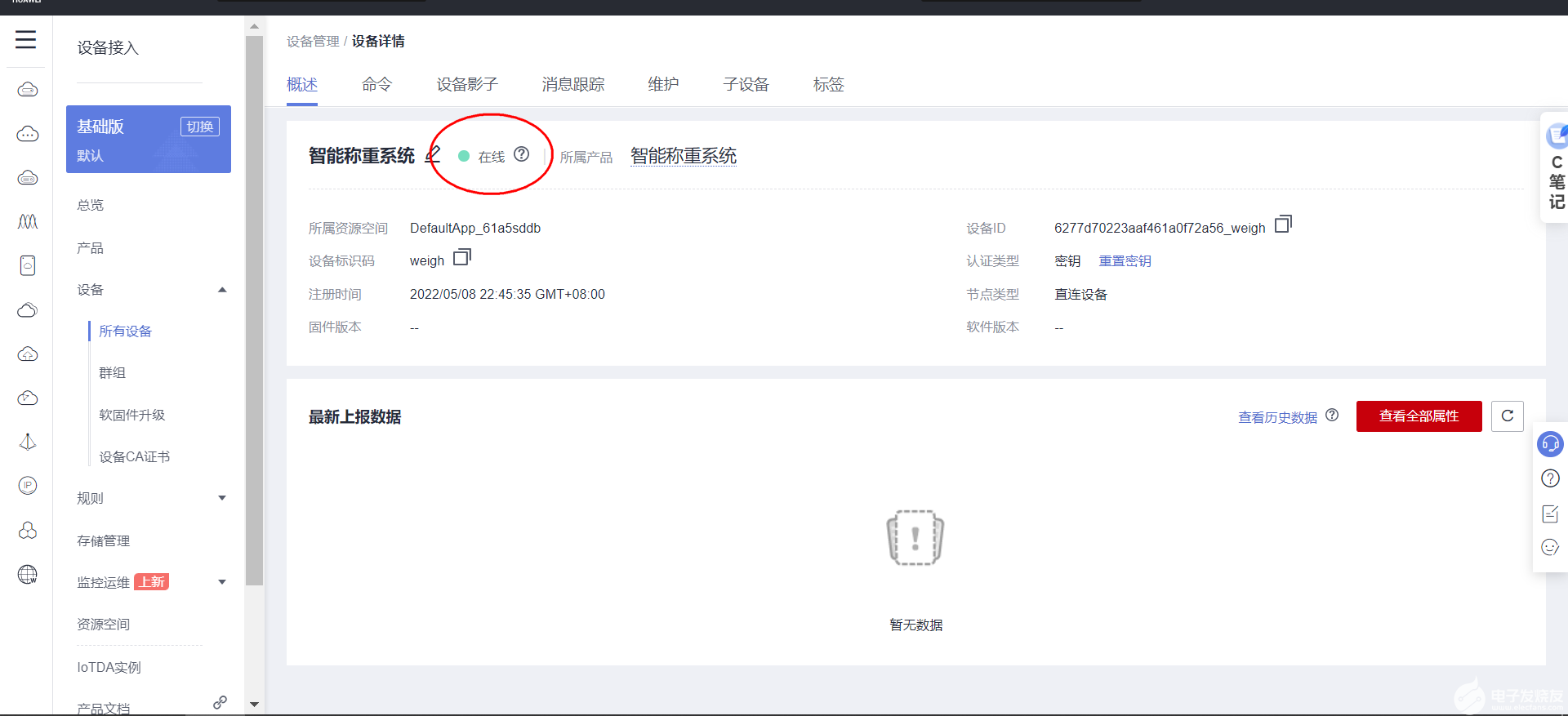Click the 切换 edition switch button

[x=200, y=127]
